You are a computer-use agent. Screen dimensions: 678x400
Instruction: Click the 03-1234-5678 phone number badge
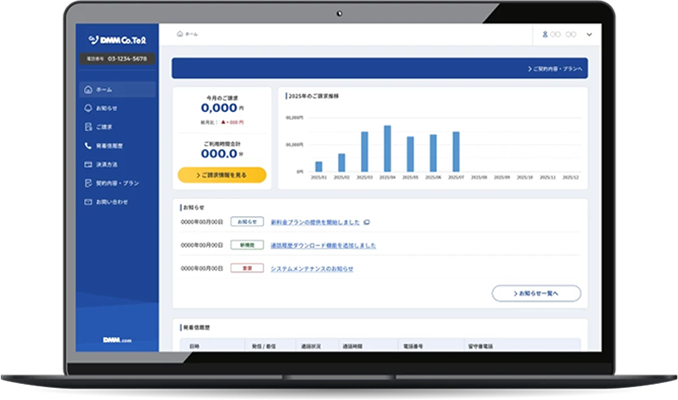(117, 58)
